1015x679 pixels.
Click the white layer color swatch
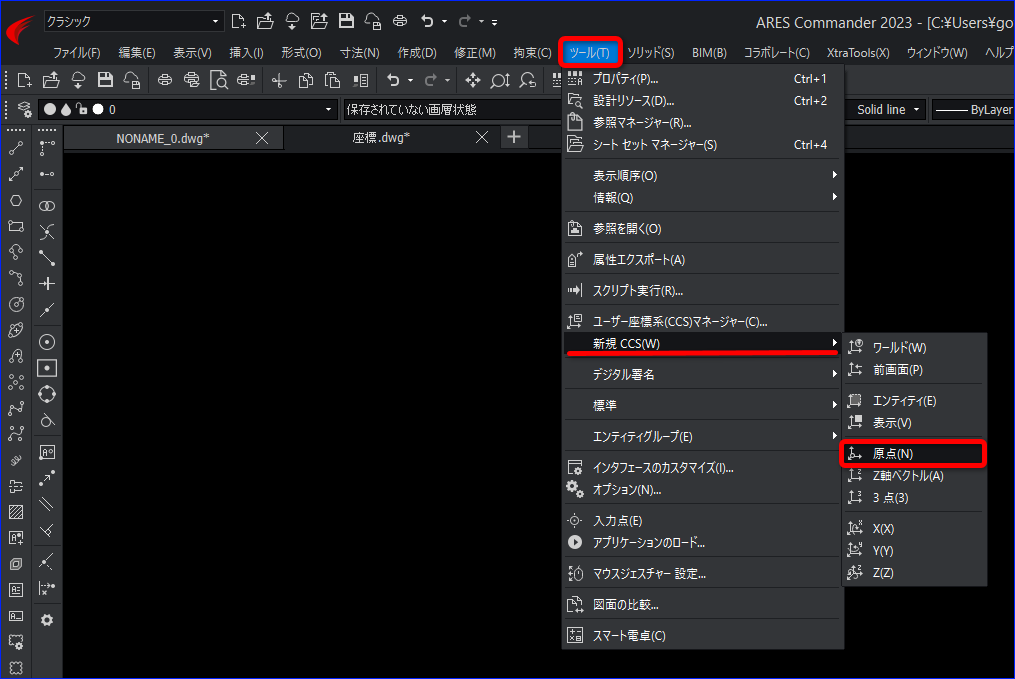[x=98, y=109]
